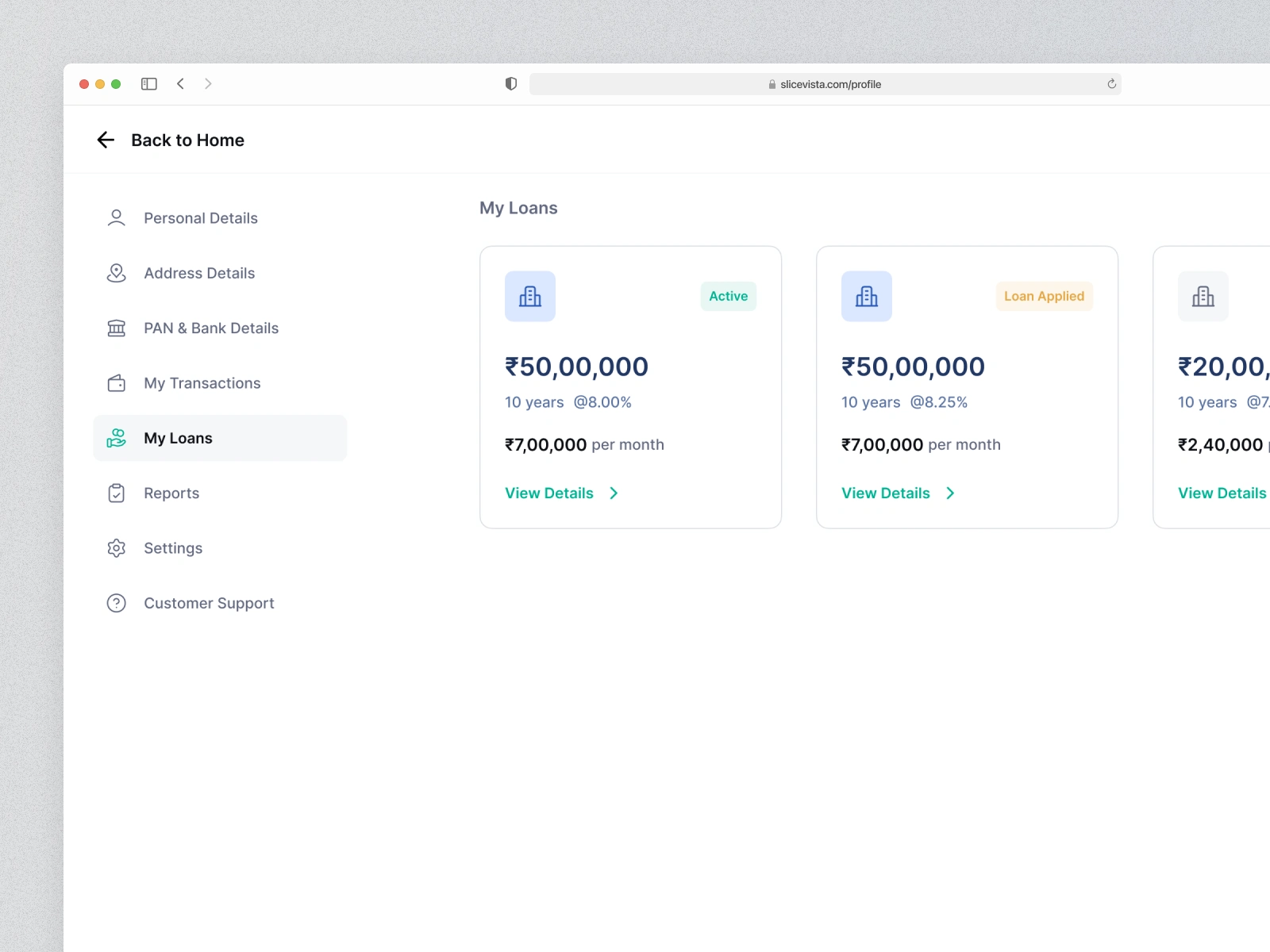The image size is (1270, 952).
Task: Click the My Loans heading
Action: coord(518,208)
